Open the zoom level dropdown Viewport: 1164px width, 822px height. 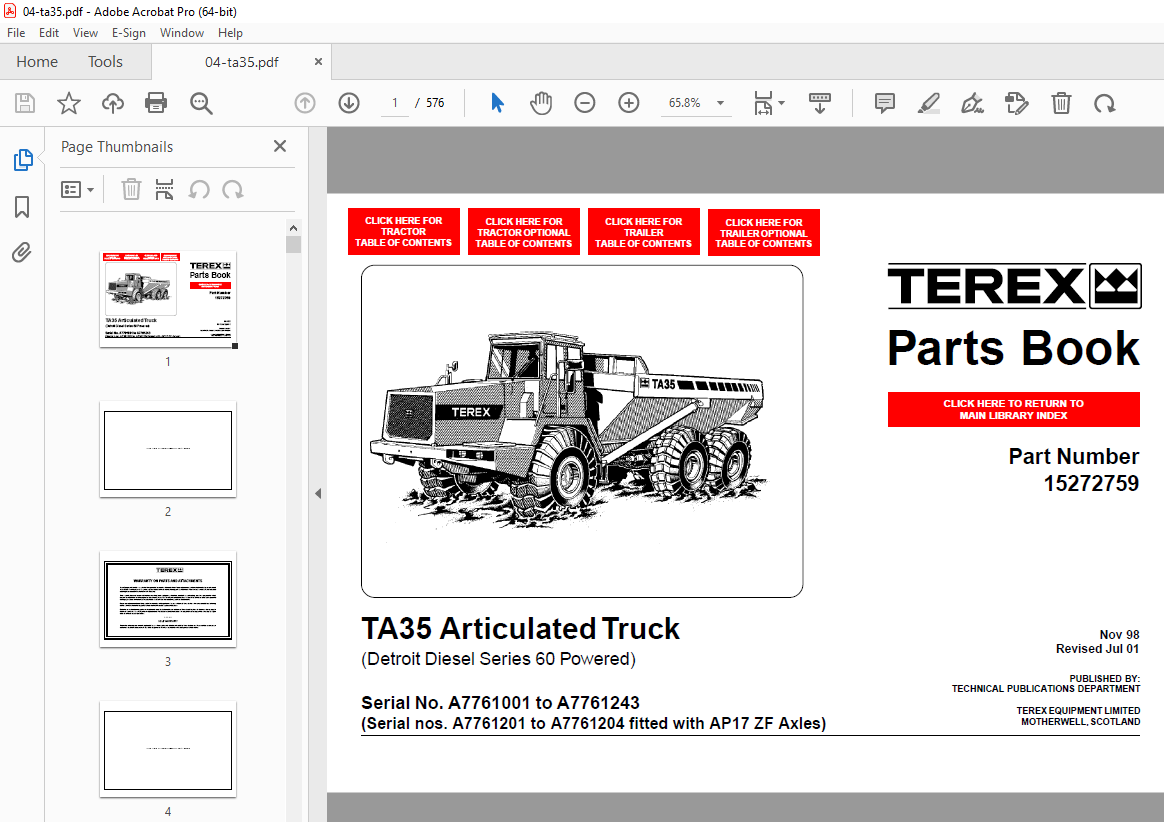click(720, 103)
